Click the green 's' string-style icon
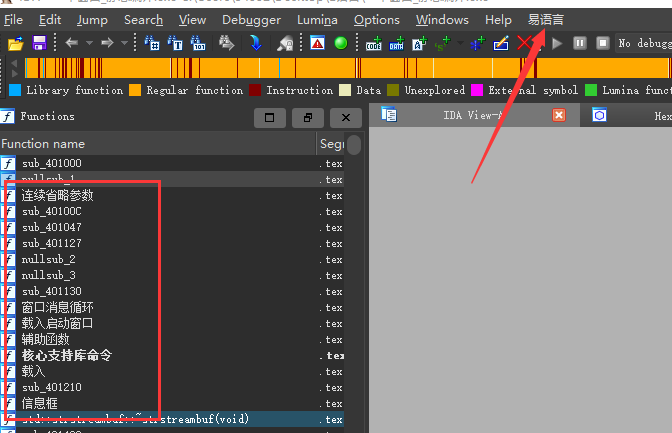 point(442,43)
